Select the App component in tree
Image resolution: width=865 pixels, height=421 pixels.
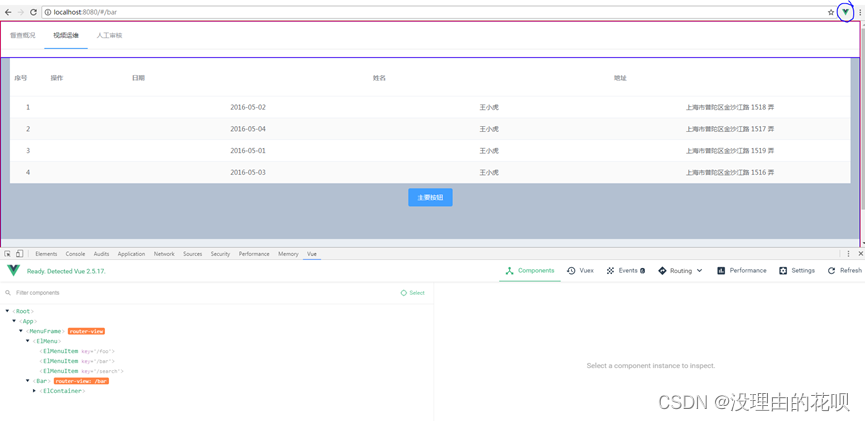tap(28, 321)
